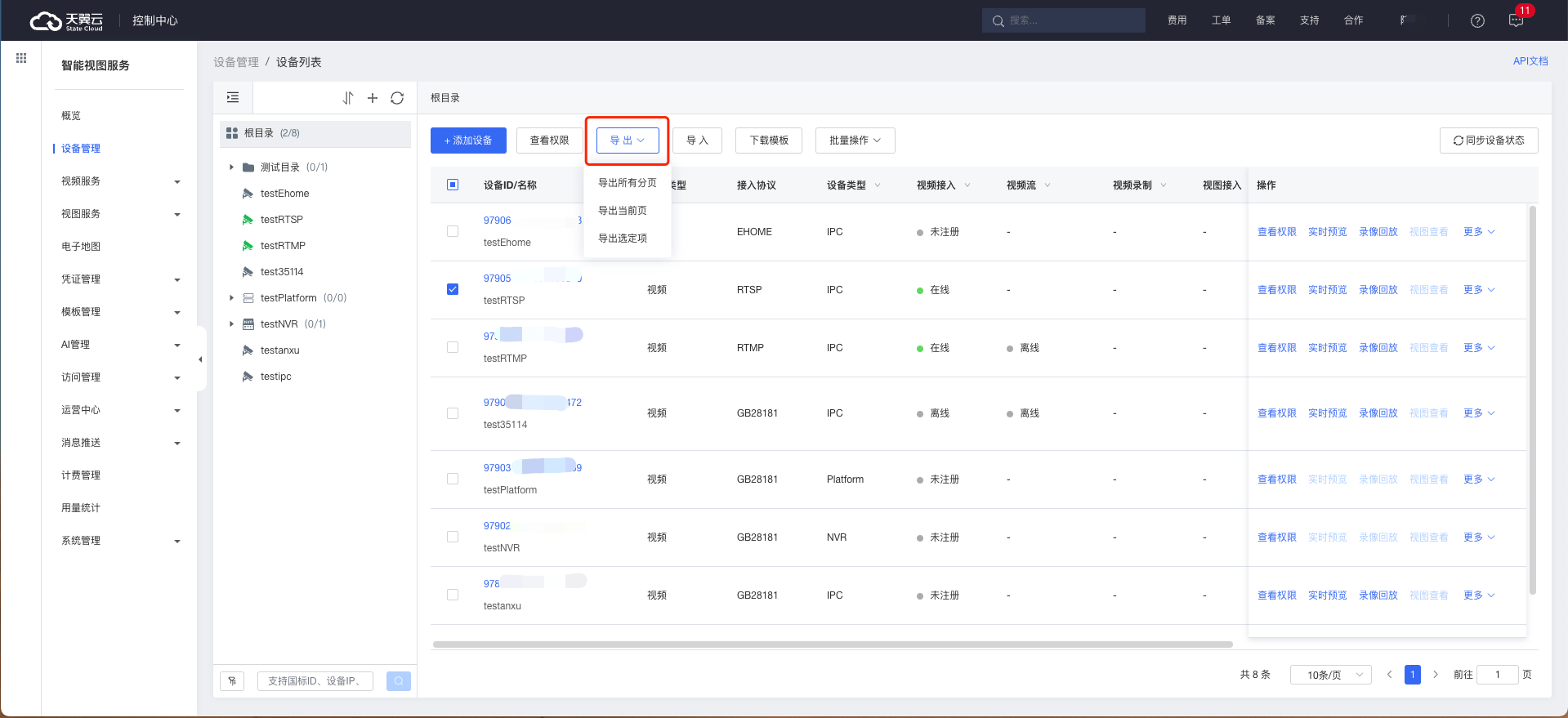Expand the 测试目录 tree folder
The width and height of the screenshot is (1568, 718).
(231, 167)
